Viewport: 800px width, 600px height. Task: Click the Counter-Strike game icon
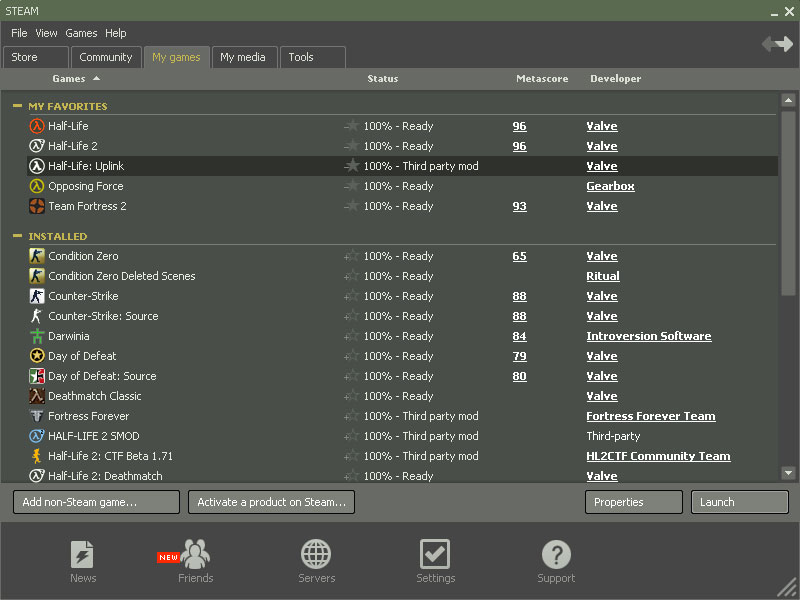coord(37,296)
